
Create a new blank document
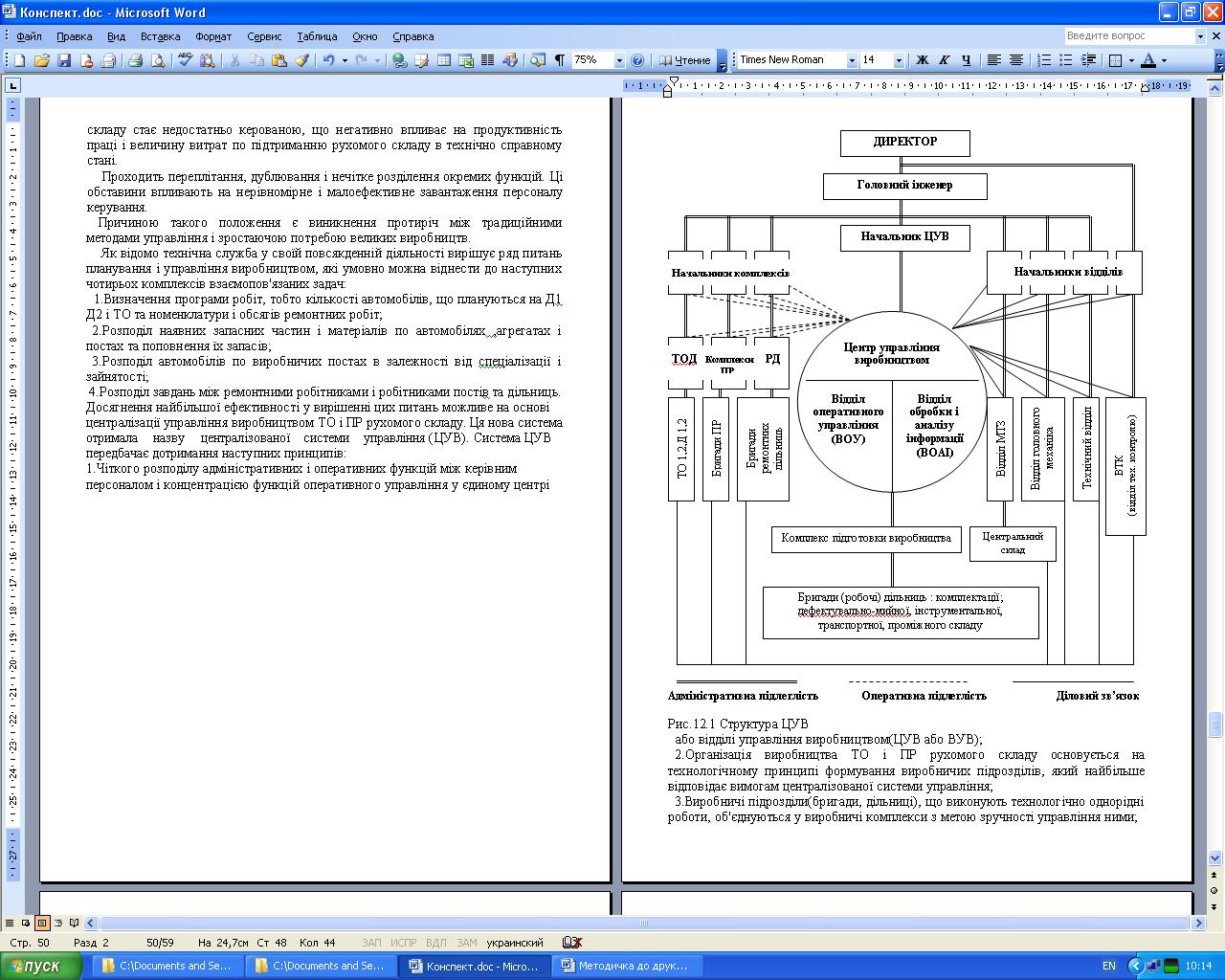[19, 60]
